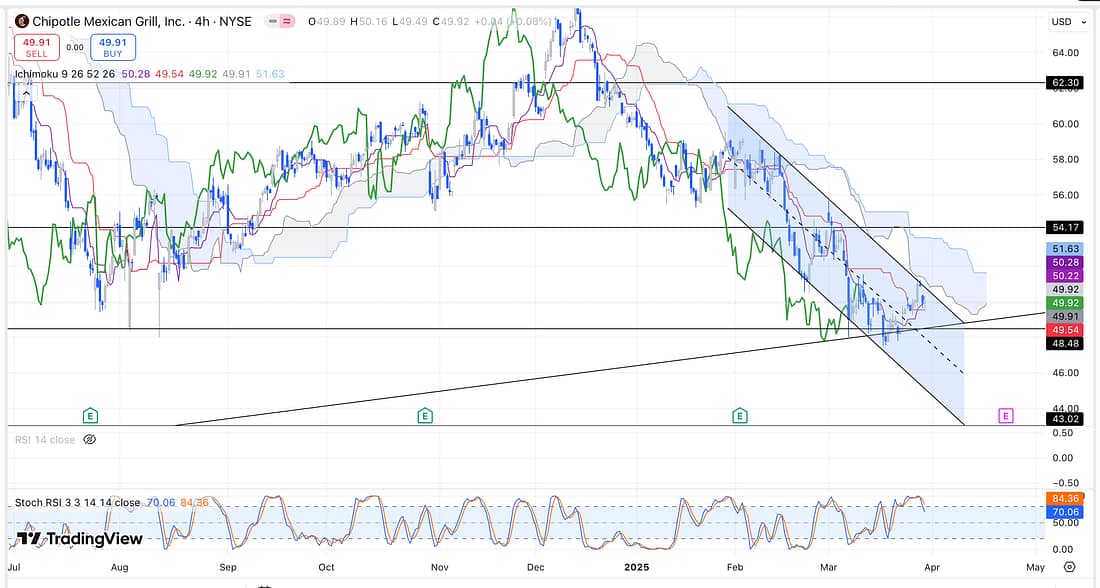1100x588 pixels.
Task: Show the hidden RSI indicator via eye icon
Action: (89, 439)
